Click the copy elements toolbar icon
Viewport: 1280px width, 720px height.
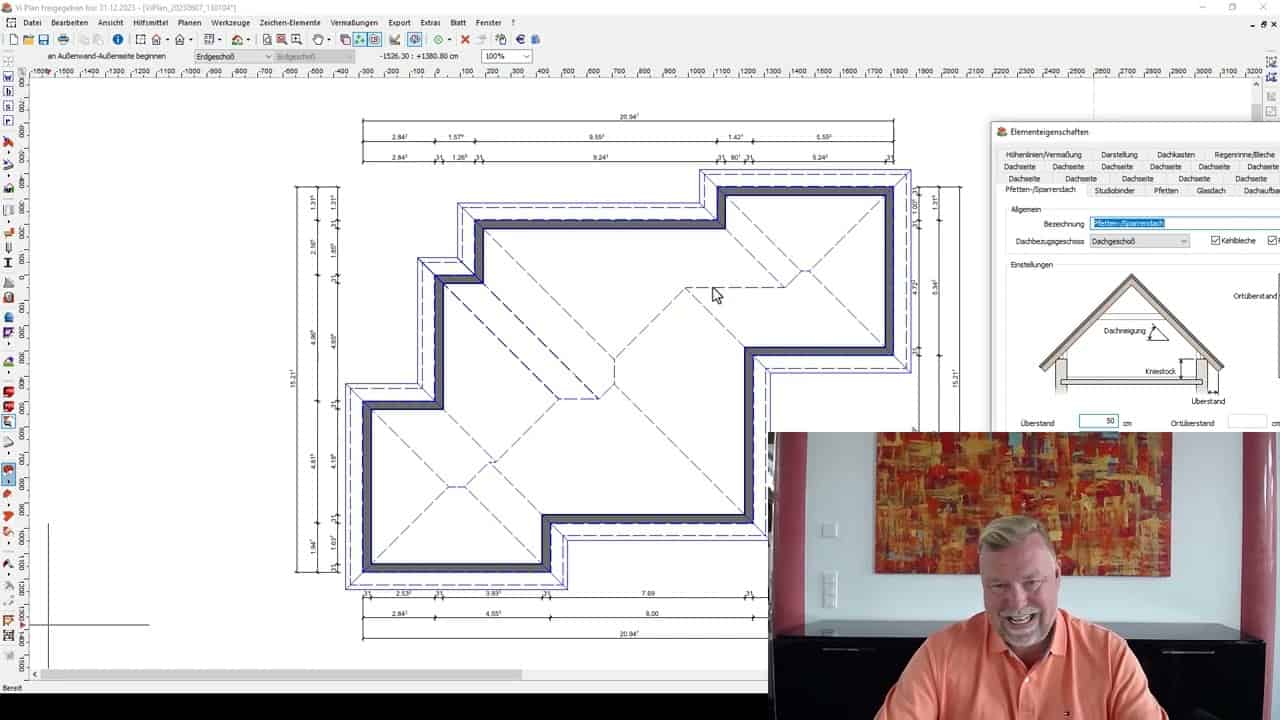[345, 40]
